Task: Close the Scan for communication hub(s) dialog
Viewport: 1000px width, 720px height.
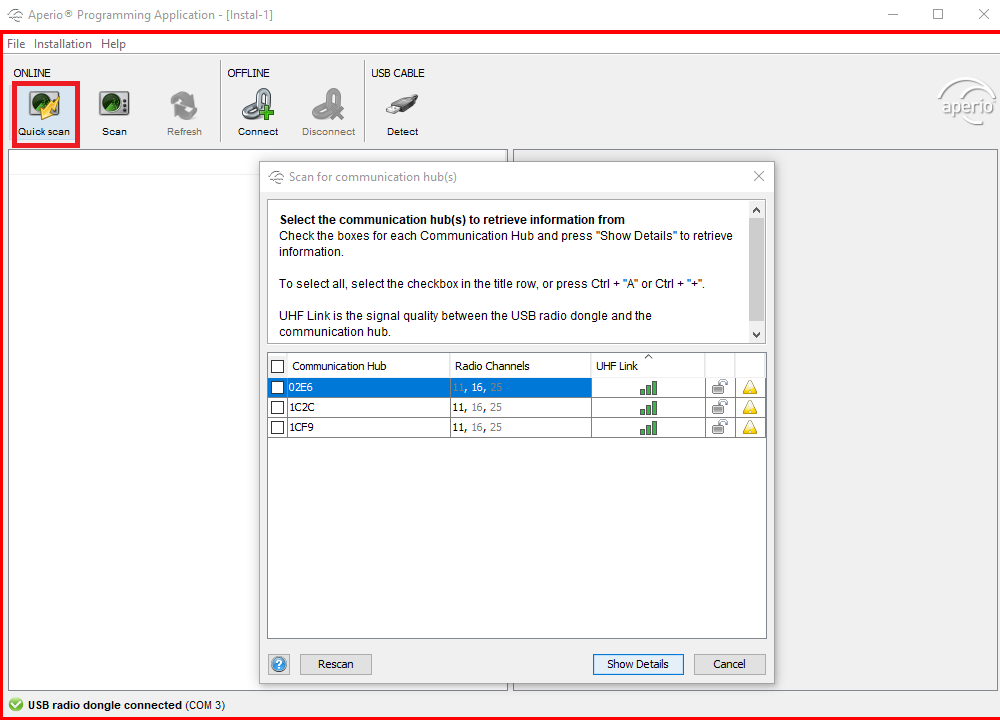Action: click(758, 177)
